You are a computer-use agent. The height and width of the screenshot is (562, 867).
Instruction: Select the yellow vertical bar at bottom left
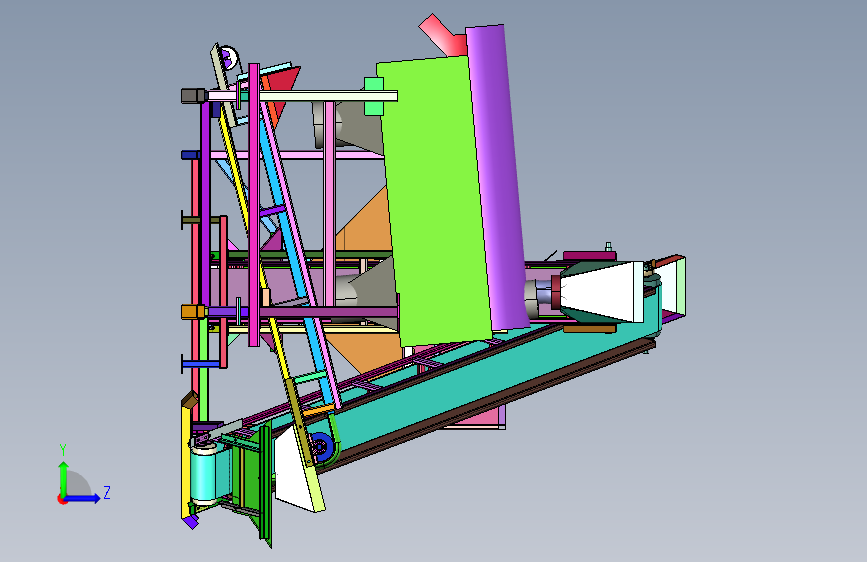186,460
